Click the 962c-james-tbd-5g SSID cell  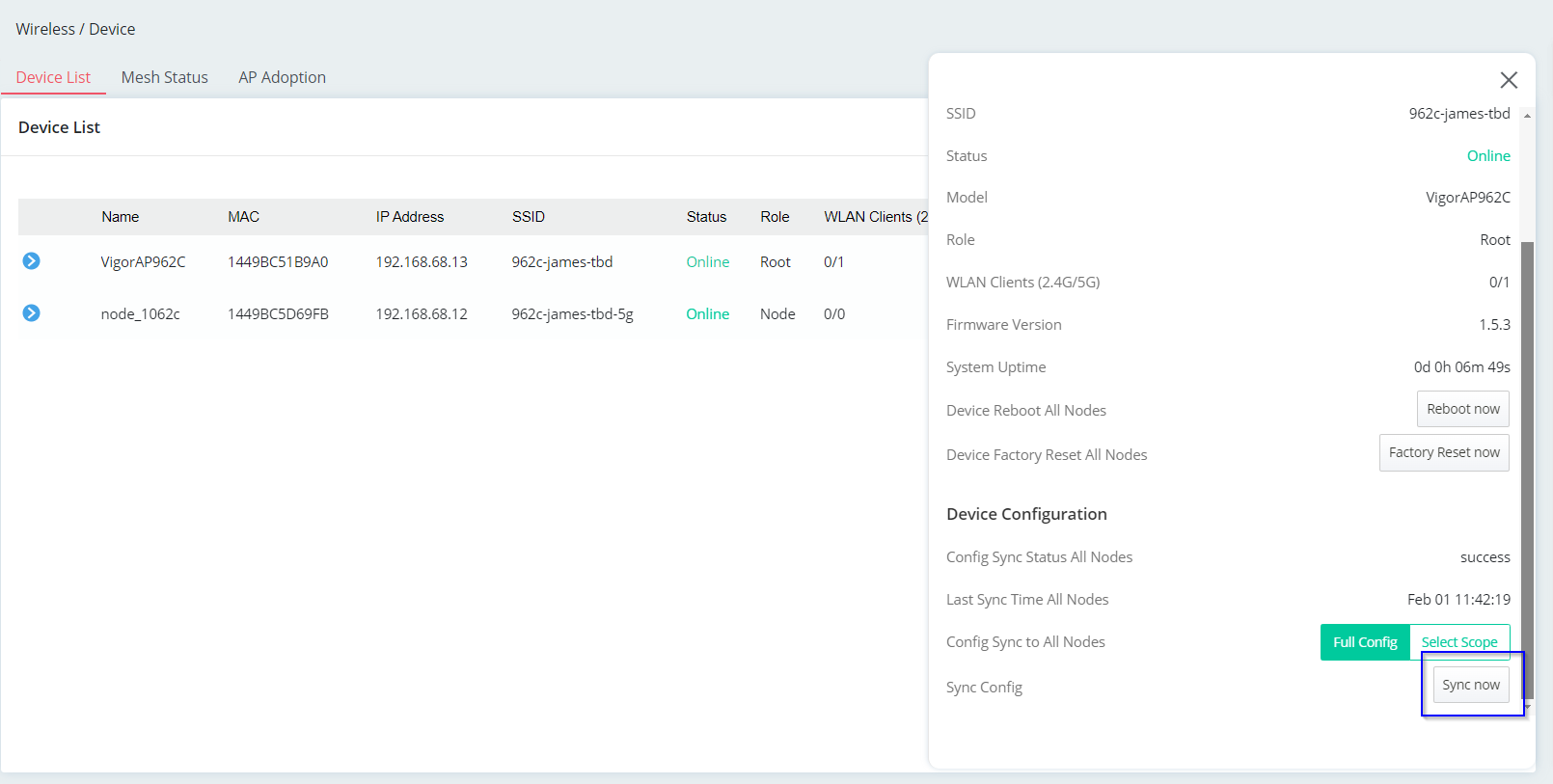(572, 314)
